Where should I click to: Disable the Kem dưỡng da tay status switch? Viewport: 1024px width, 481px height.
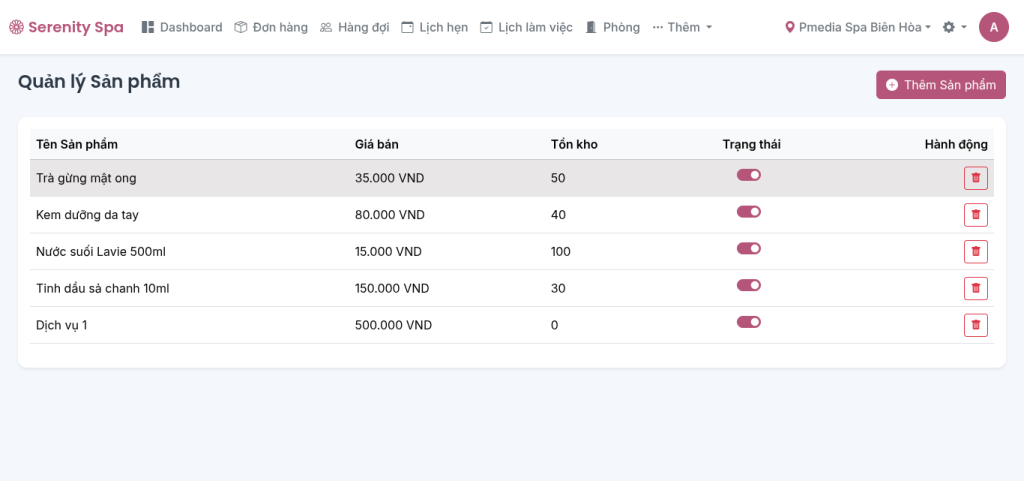pyautogui.click(x=749, y=212)
